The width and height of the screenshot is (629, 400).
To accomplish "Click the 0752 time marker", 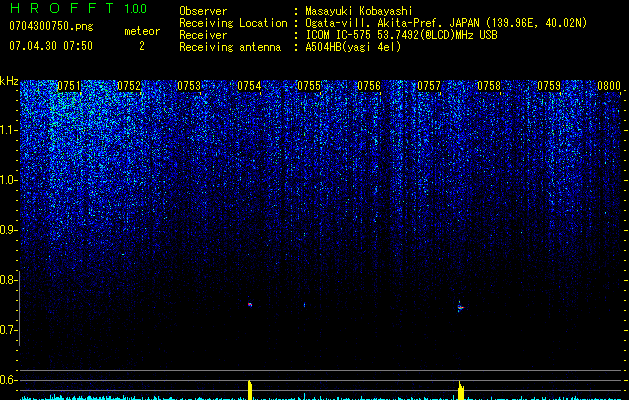I will click(129, 86).
